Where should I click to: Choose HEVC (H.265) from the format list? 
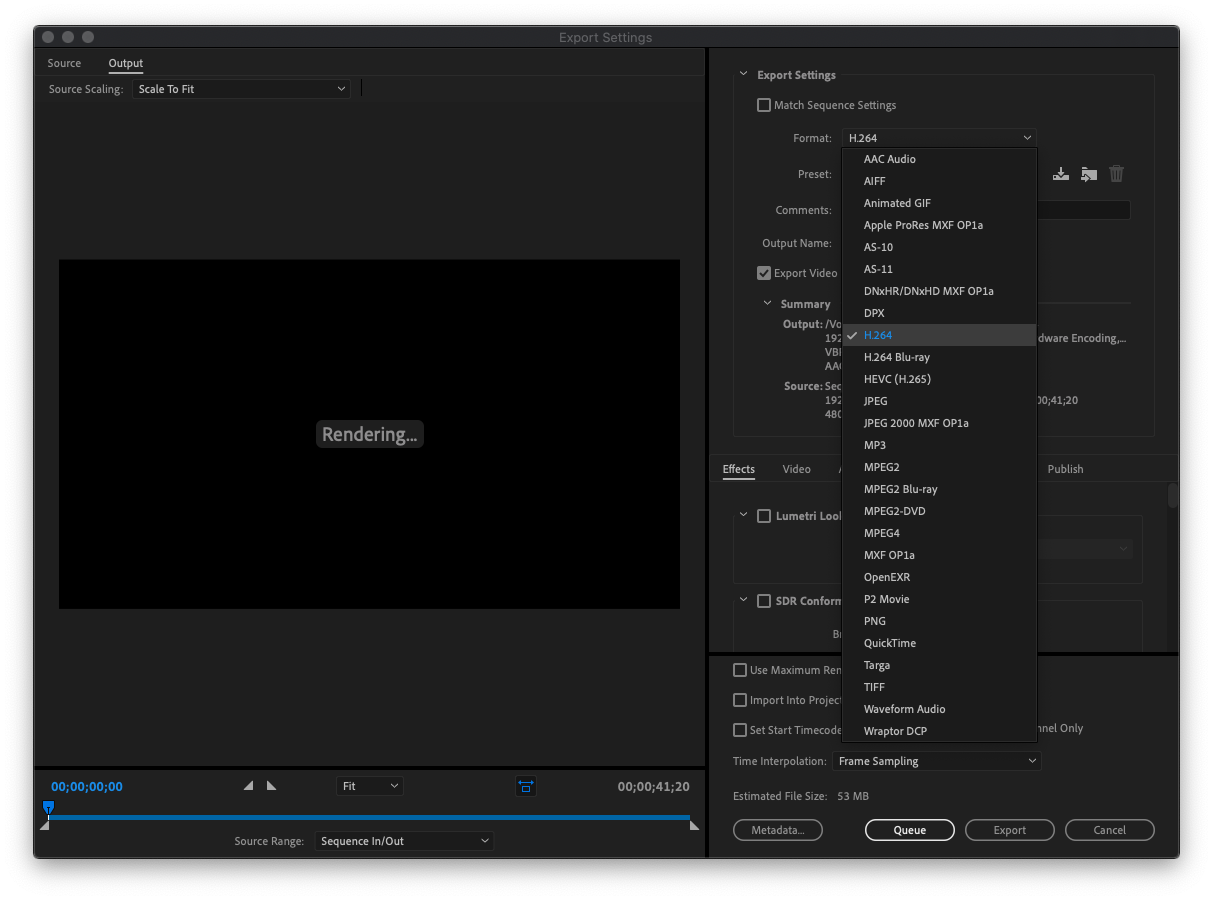point(897,379)
